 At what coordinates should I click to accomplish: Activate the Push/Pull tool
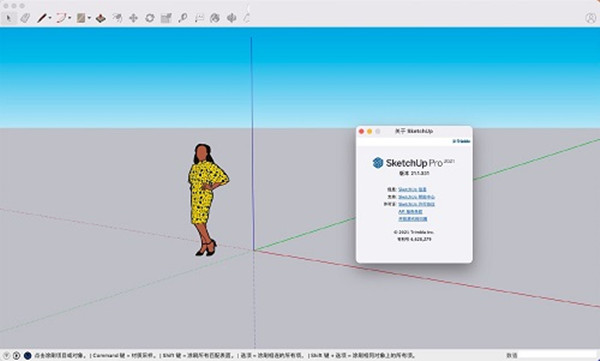pos(101,18)
